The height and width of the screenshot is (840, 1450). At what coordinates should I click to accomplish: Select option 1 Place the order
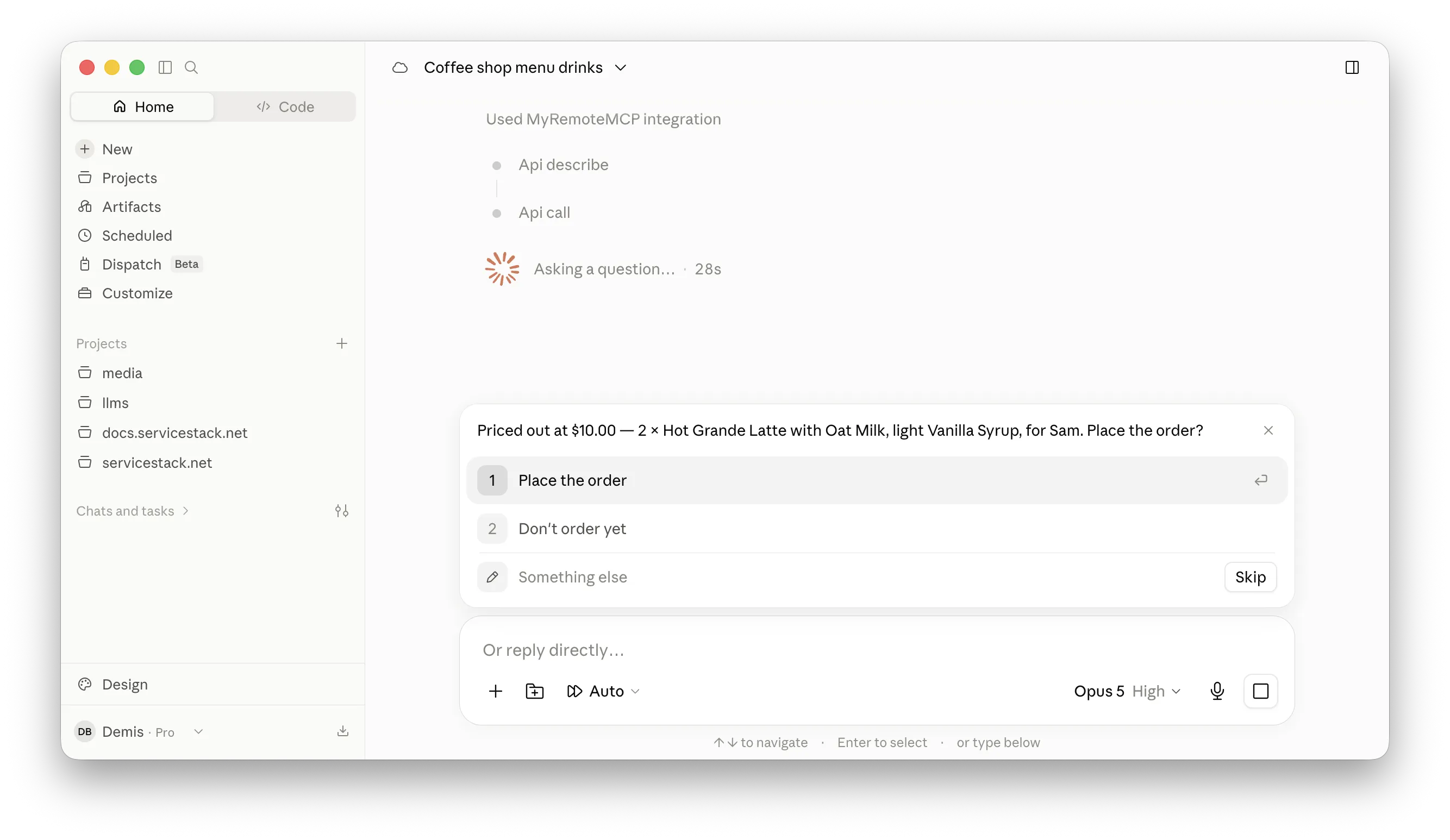pos(876,480)
